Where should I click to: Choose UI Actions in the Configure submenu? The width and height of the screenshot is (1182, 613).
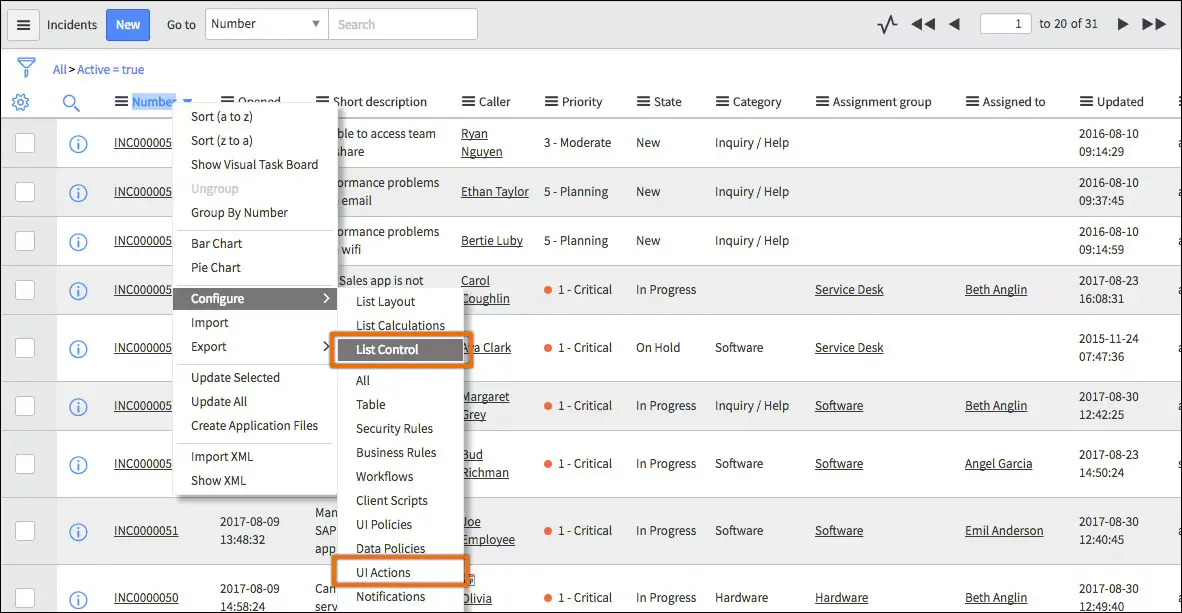click(x=399, y=573)
